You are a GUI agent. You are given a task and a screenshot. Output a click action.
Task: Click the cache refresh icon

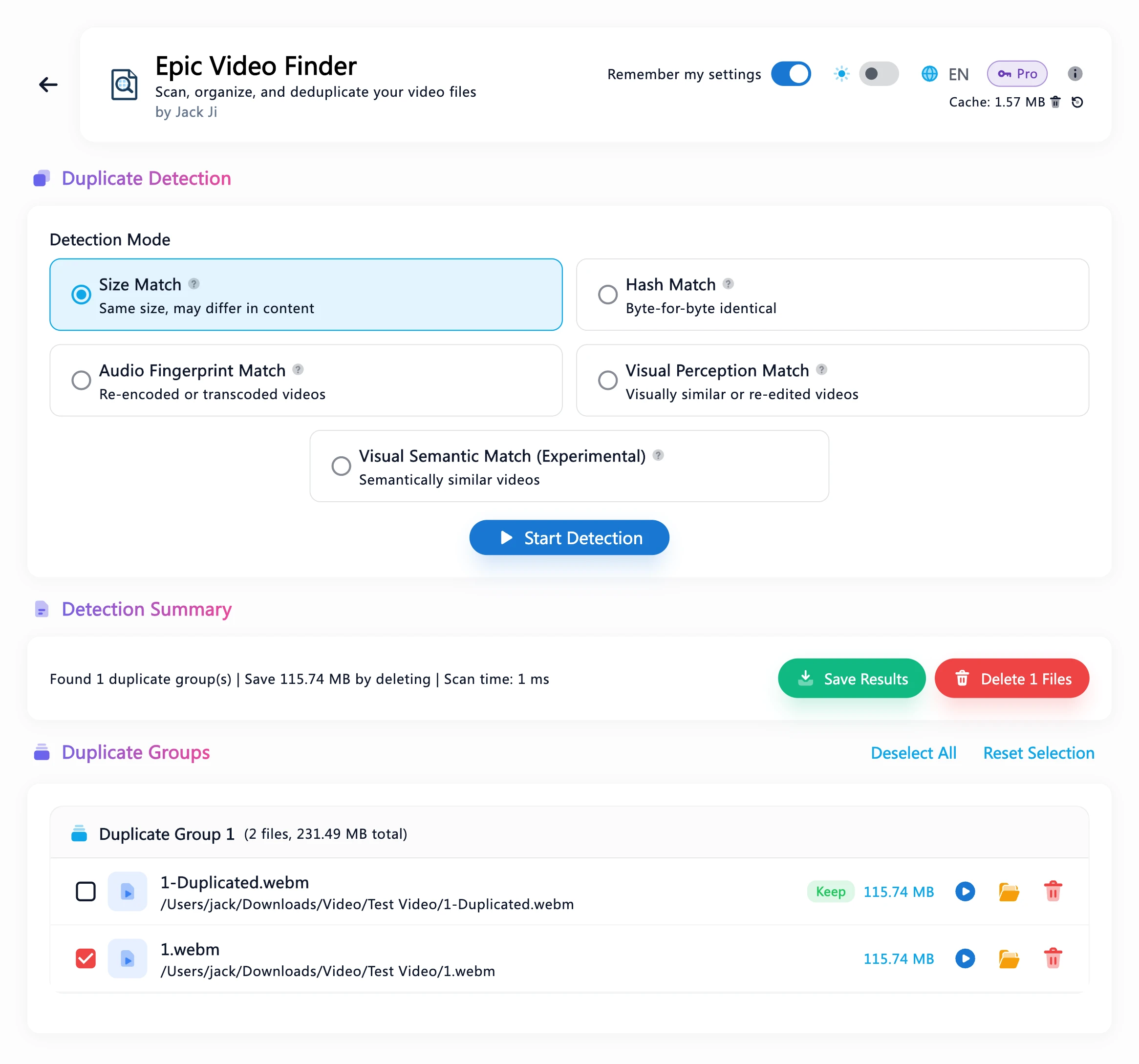click(x=1077, y=102)
